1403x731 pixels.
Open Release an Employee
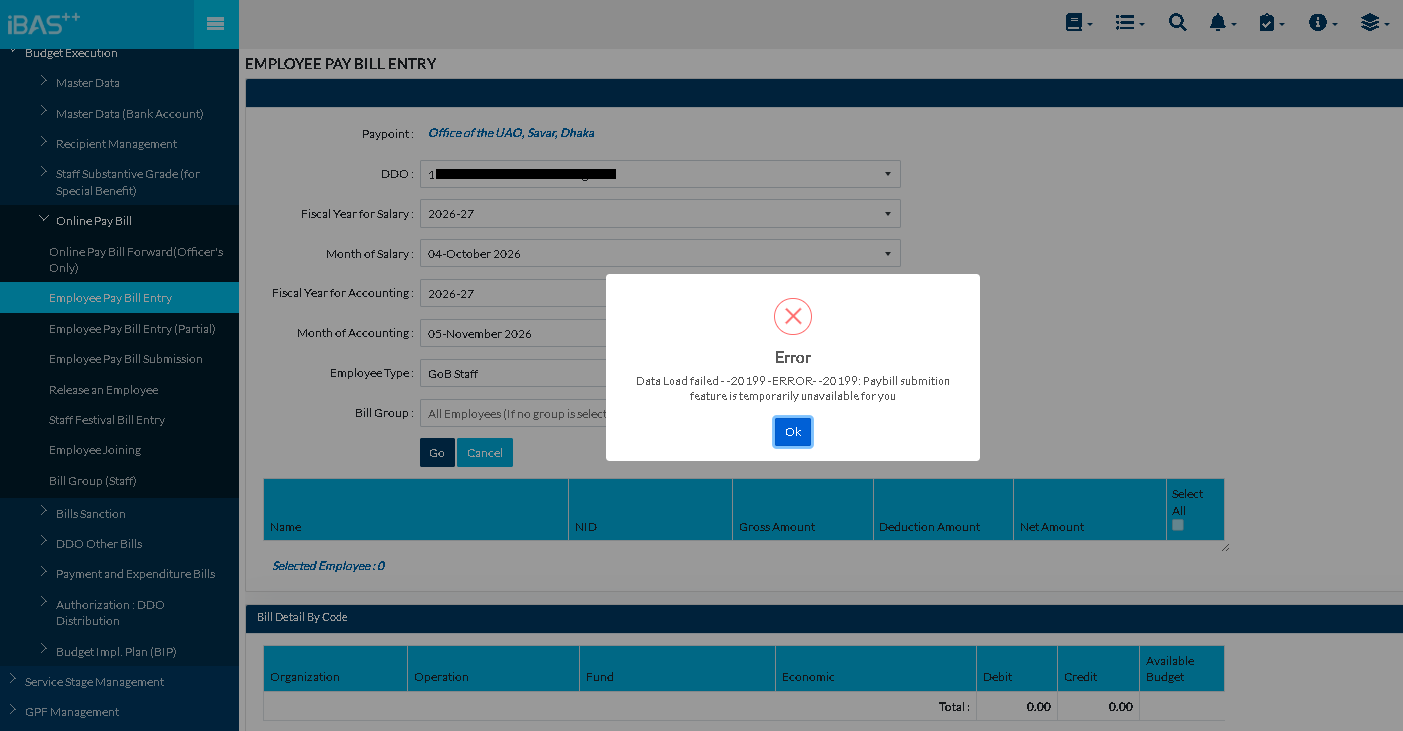[104, 390]
